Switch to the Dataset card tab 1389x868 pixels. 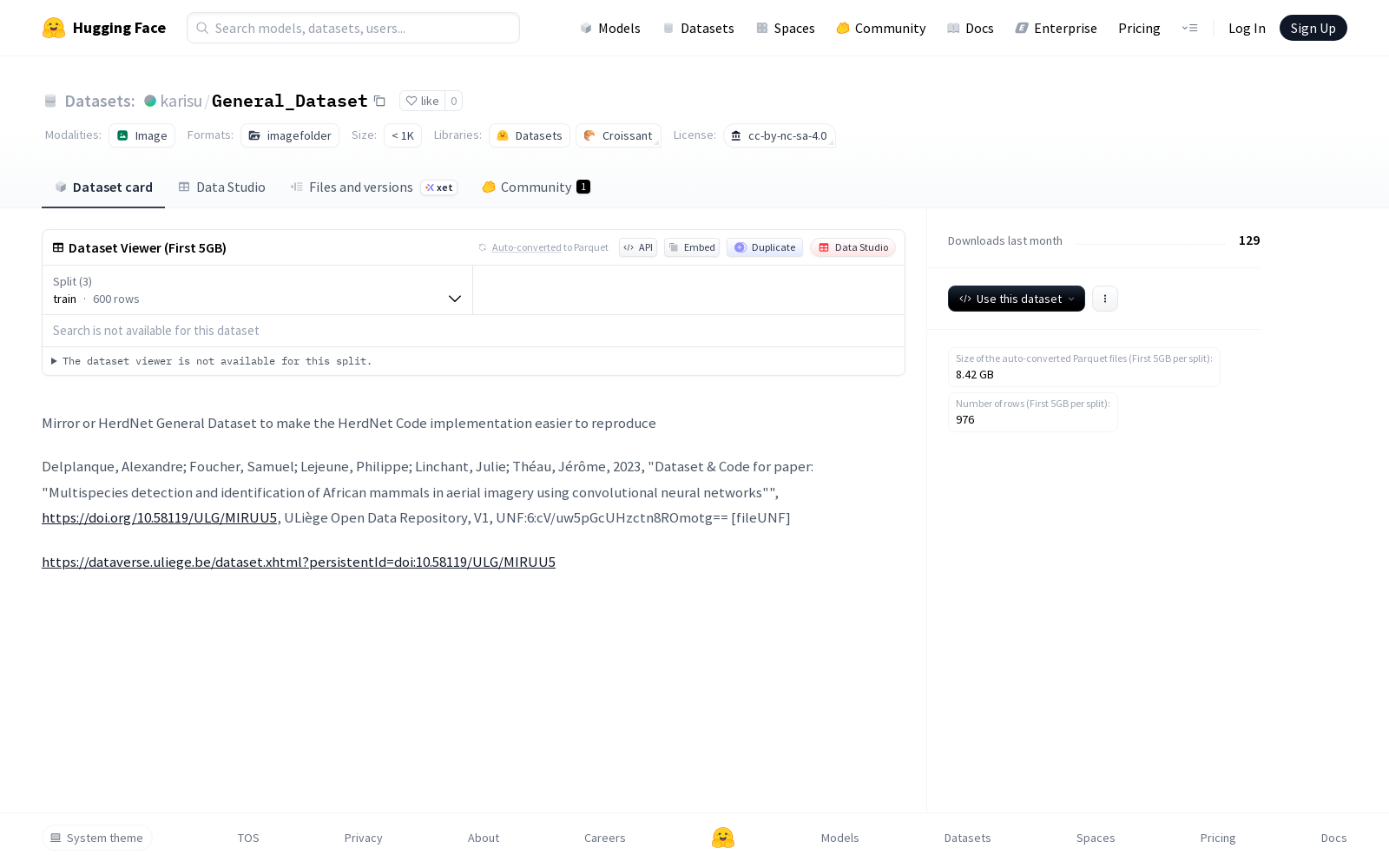[103, 187]
